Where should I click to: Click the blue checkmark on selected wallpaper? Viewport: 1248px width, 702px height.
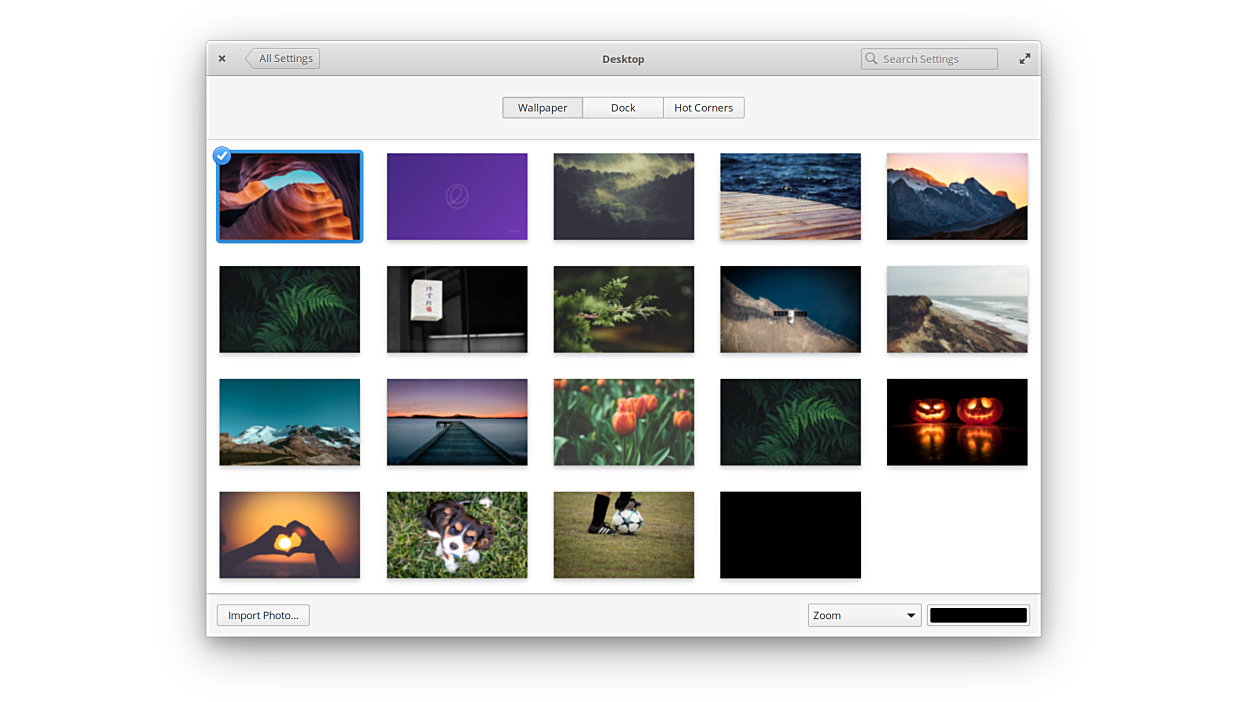coord(222,155)
